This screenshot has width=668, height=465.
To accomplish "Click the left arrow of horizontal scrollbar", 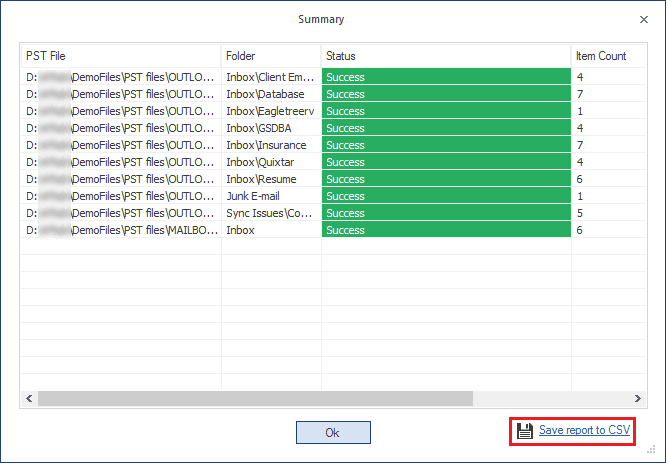I will tap(29, 399).
